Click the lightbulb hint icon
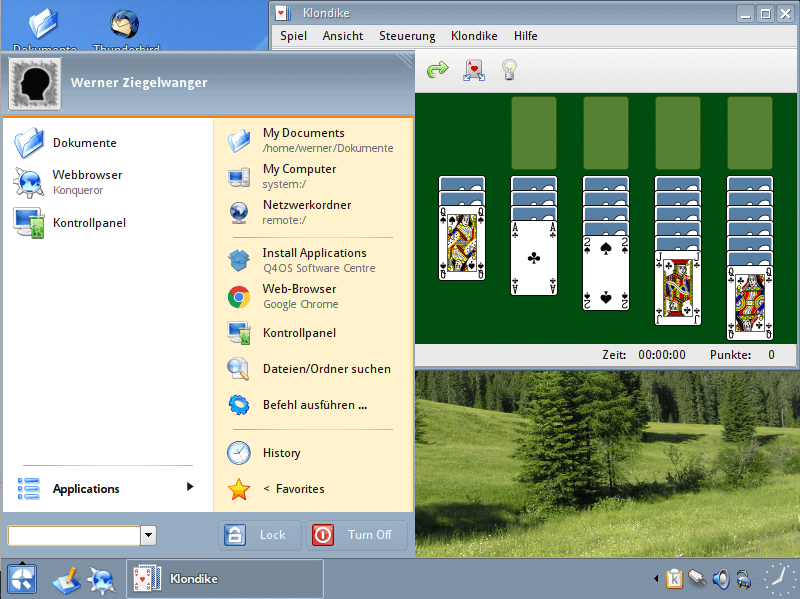 (509, 70)
